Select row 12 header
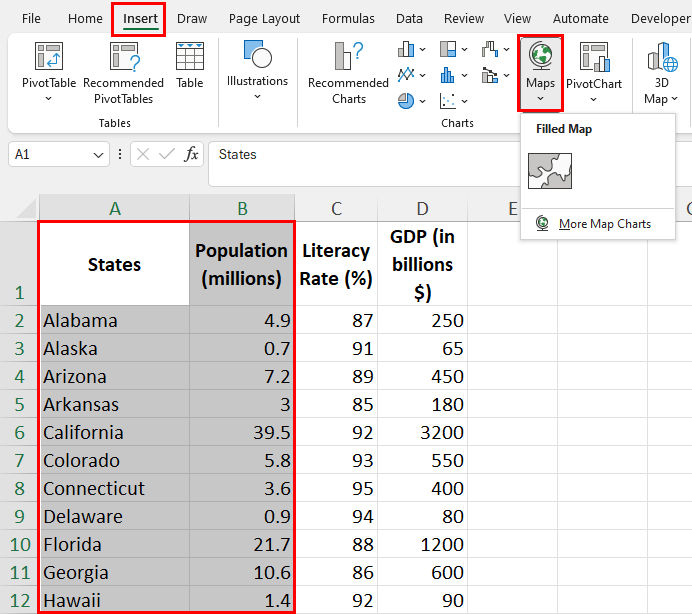 point(19,600)
